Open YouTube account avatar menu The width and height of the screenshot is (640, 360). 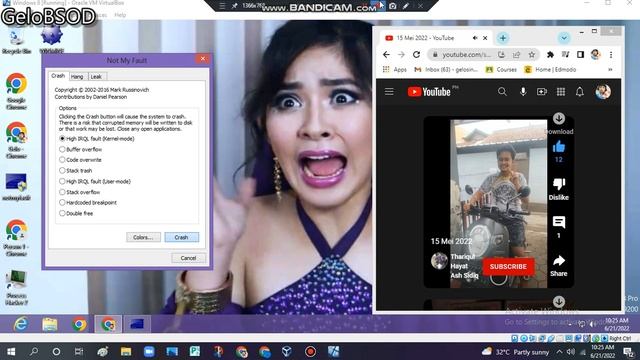point(603,92)
